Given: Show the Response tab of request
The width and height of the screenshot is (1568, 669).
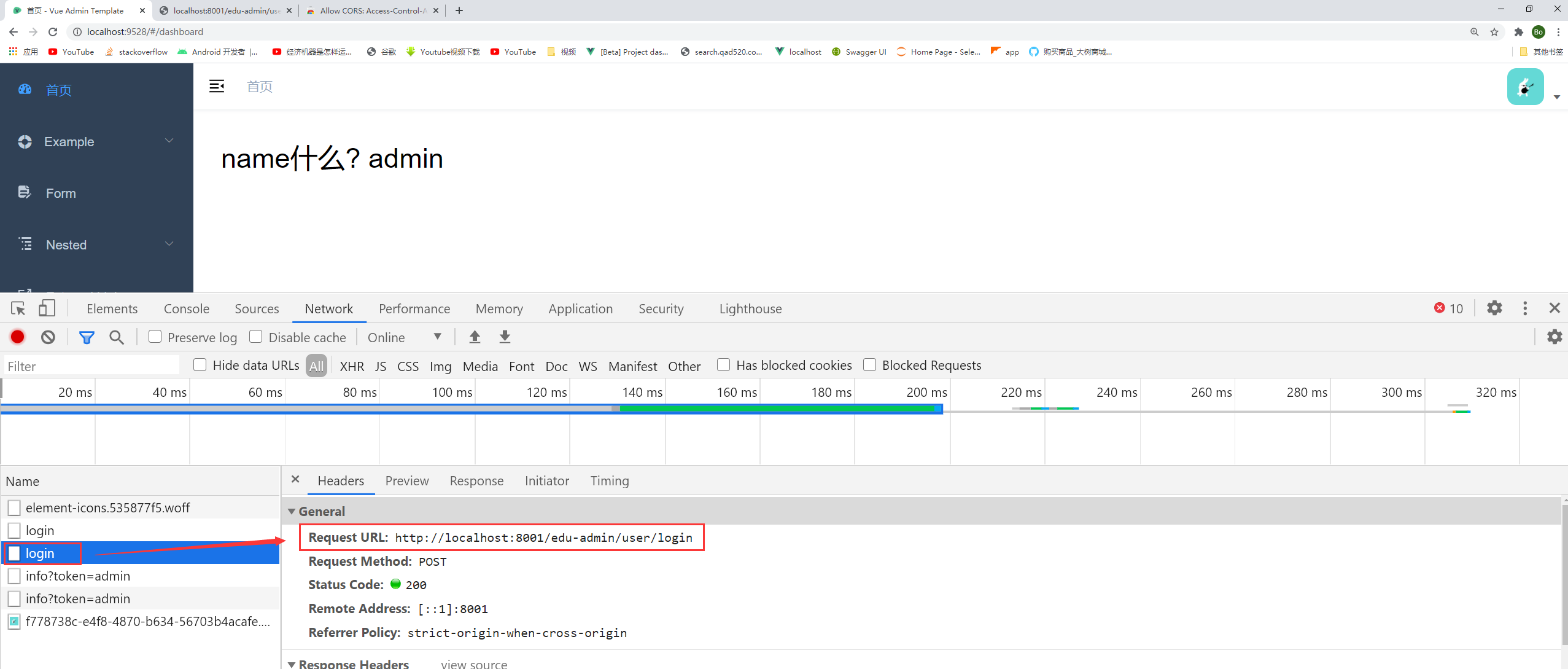Looking at the screenshot, I should pyautogui.click(x=476, y=480).
